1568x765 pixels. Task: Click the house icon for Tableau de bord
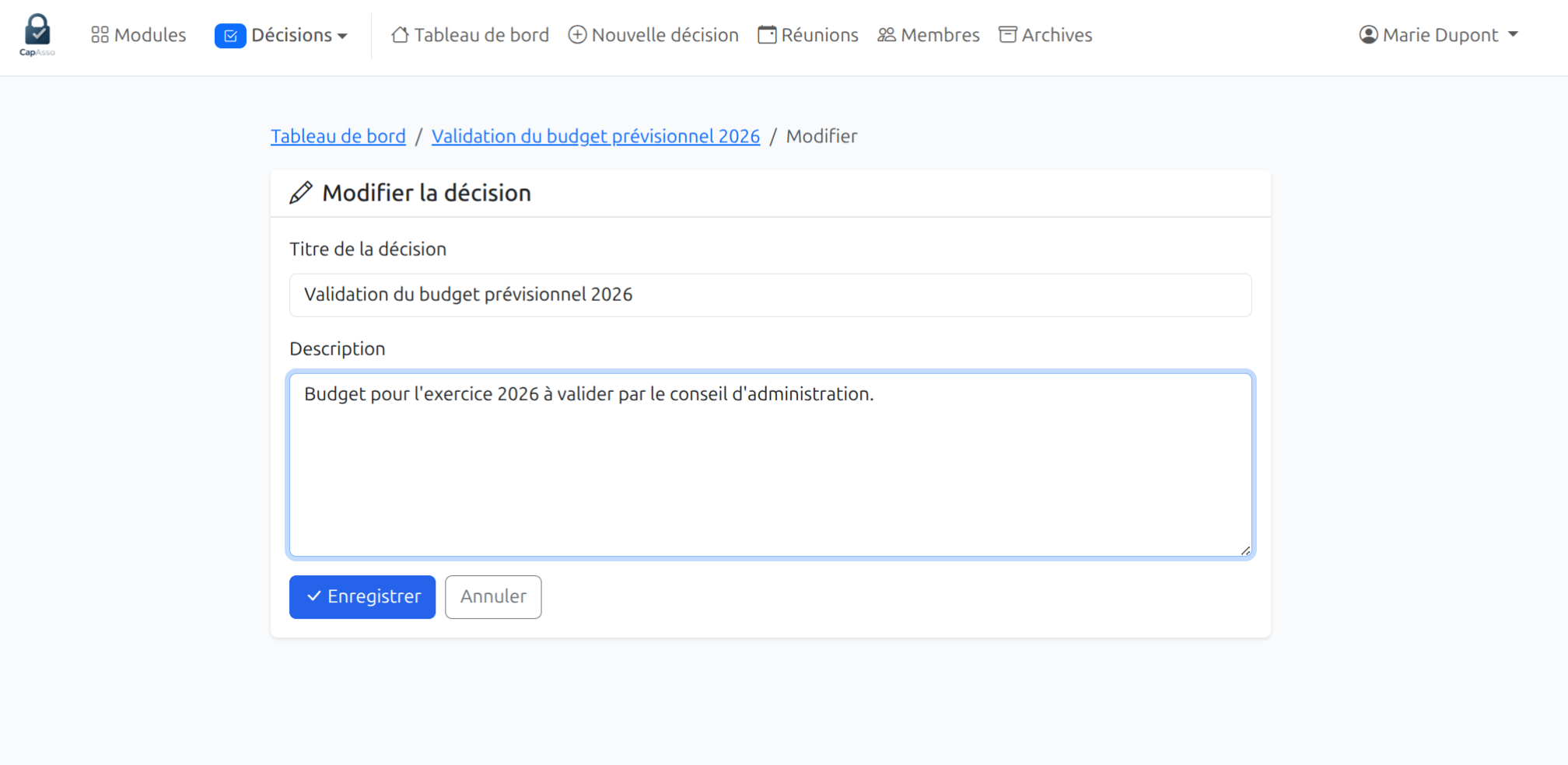[400, 35]
